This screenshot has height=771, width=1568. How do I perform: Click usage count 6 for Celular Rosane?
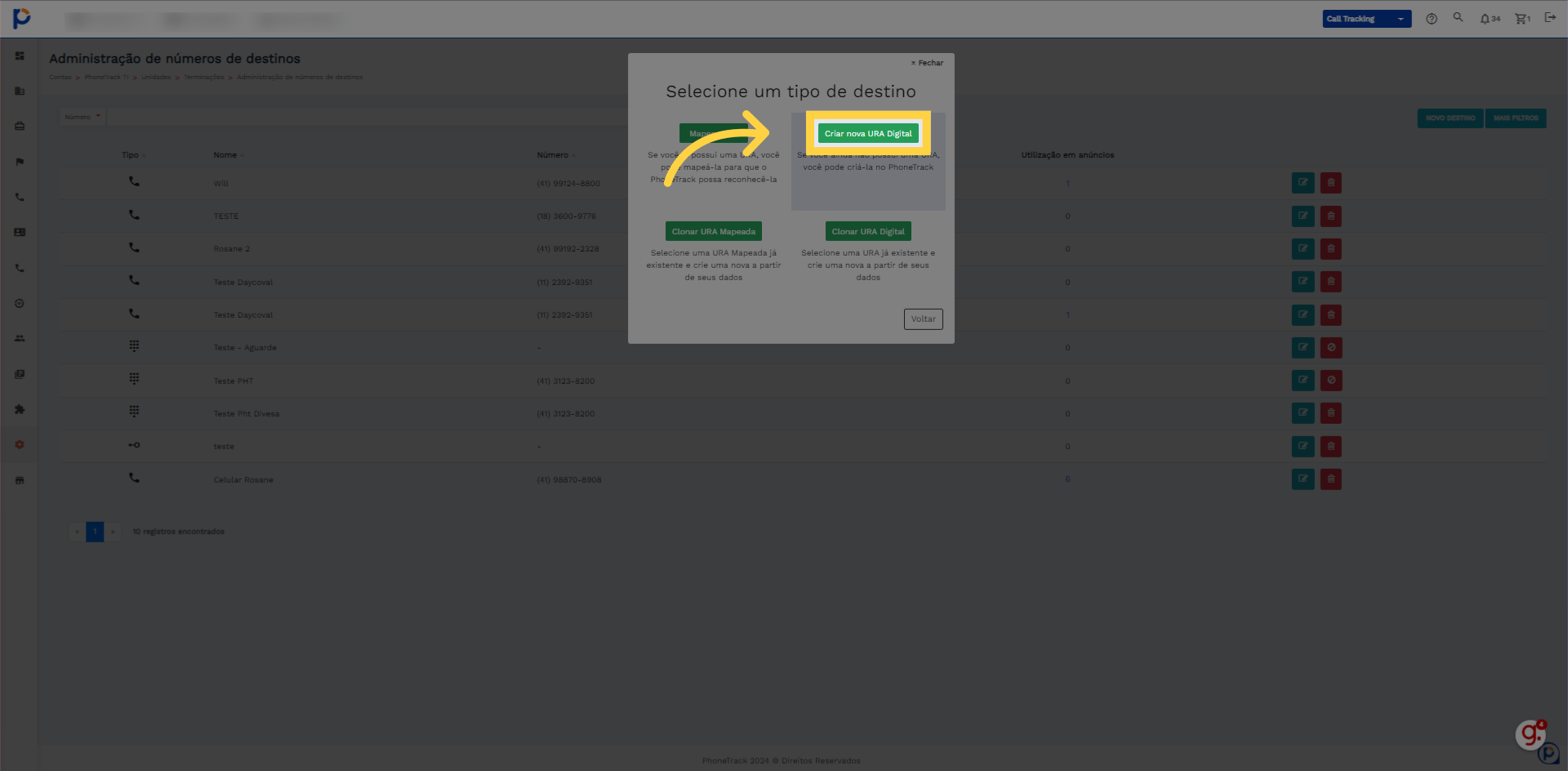[1067, 479]
